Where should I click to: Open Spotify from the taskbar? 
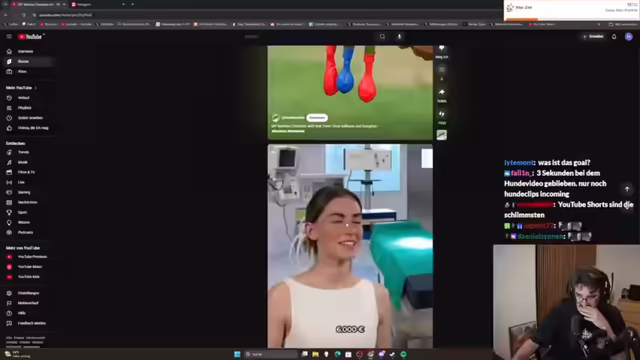pyautogui.click(x=403, y=354)
